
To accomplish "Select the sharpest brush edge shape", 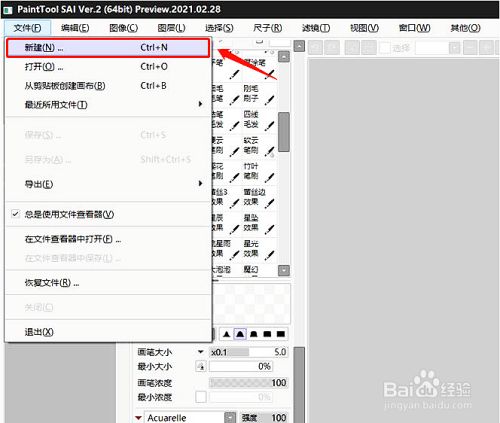I will [x=227, y=334].
